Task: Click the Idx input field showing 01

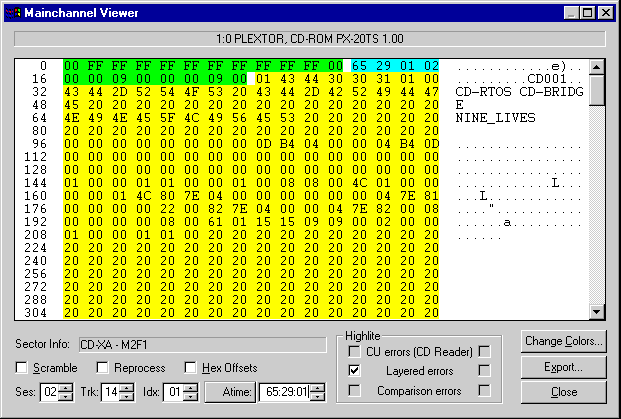Action: 174,392
